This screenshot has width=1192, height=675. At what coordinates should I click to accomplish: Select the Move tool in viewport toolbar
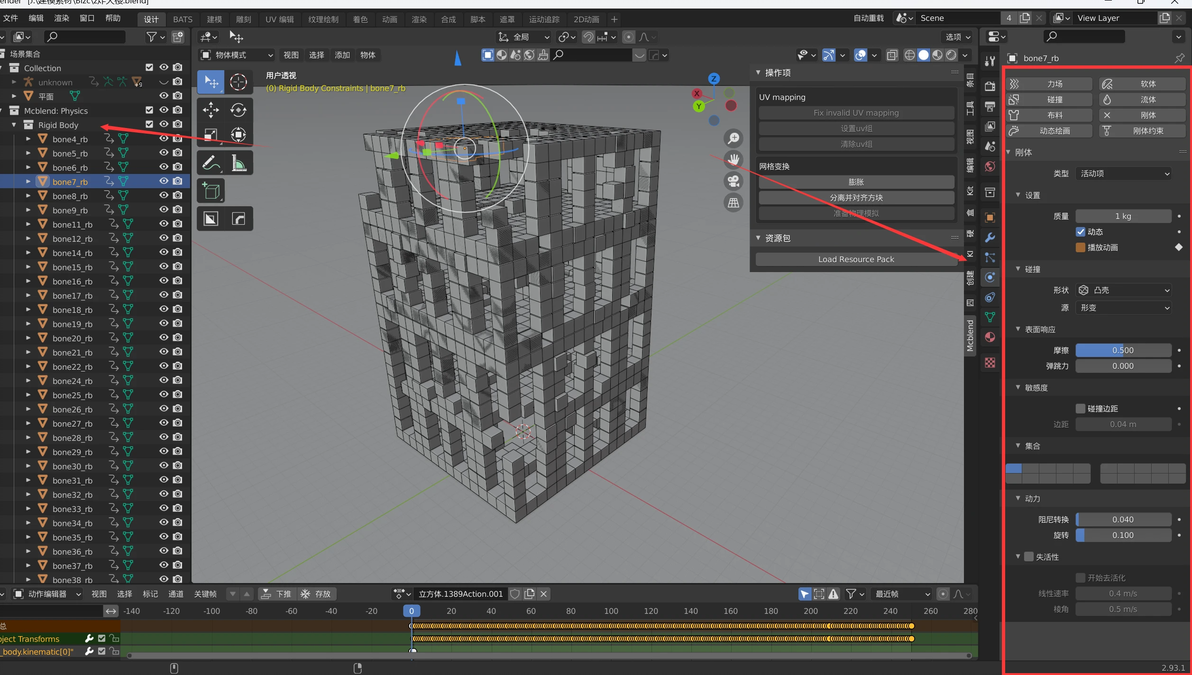pyautogui.click(x=211, y=109)
